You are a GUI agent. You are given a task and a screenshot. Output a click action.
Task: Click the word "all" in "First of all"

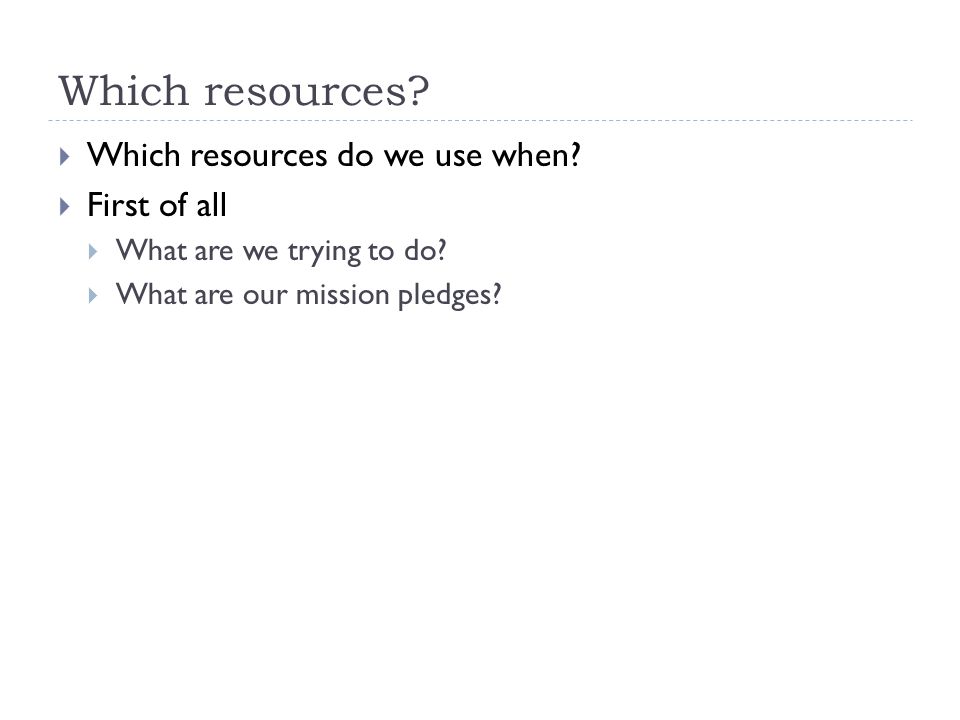pos(211,204)
